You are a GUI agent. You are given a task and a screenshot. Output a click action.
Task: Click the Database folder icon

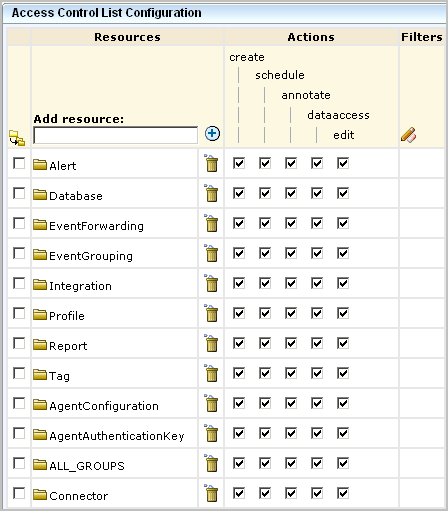(40, 194)
